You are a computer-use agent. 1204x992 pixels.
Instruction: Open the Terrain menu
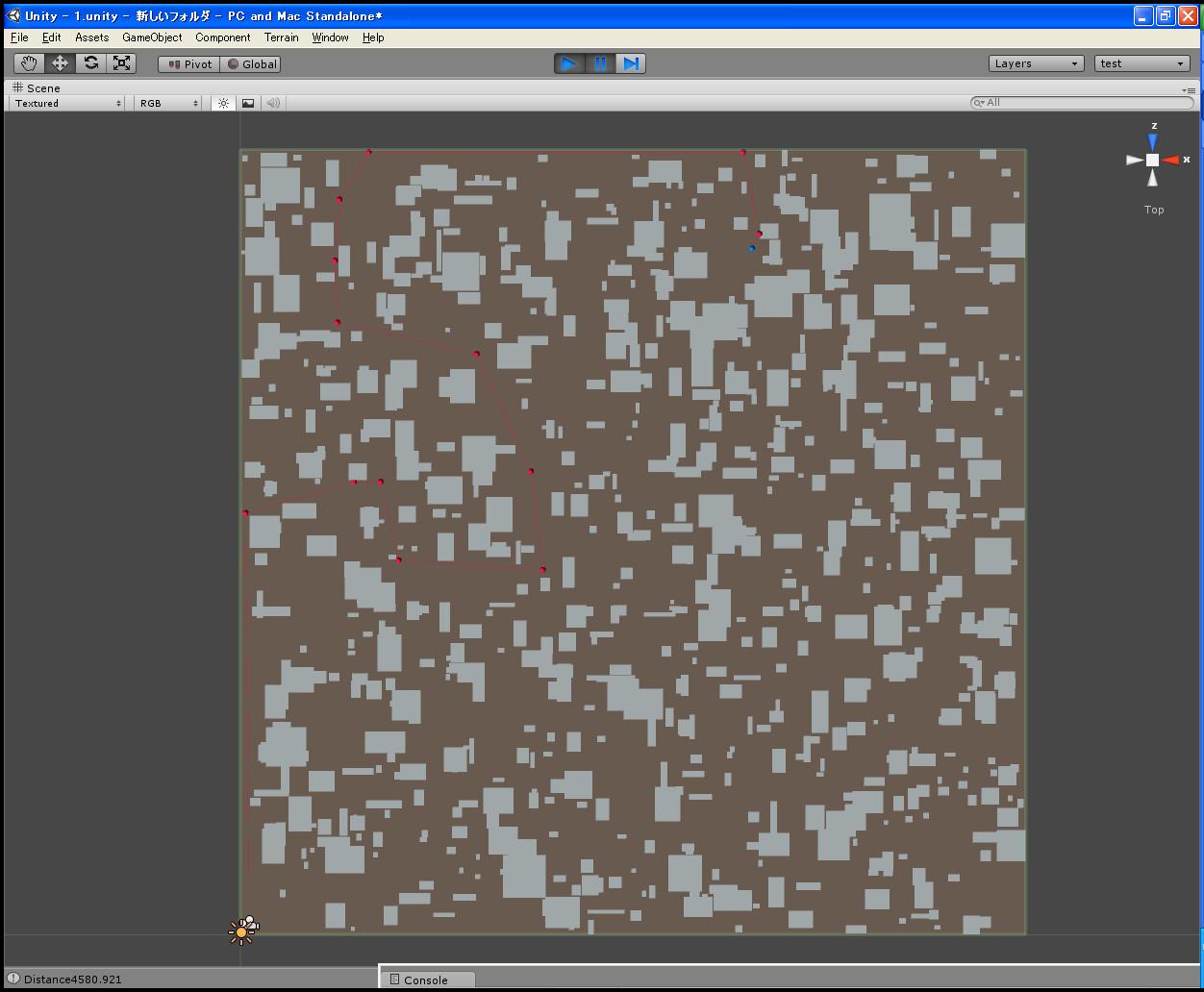point(282,37)
